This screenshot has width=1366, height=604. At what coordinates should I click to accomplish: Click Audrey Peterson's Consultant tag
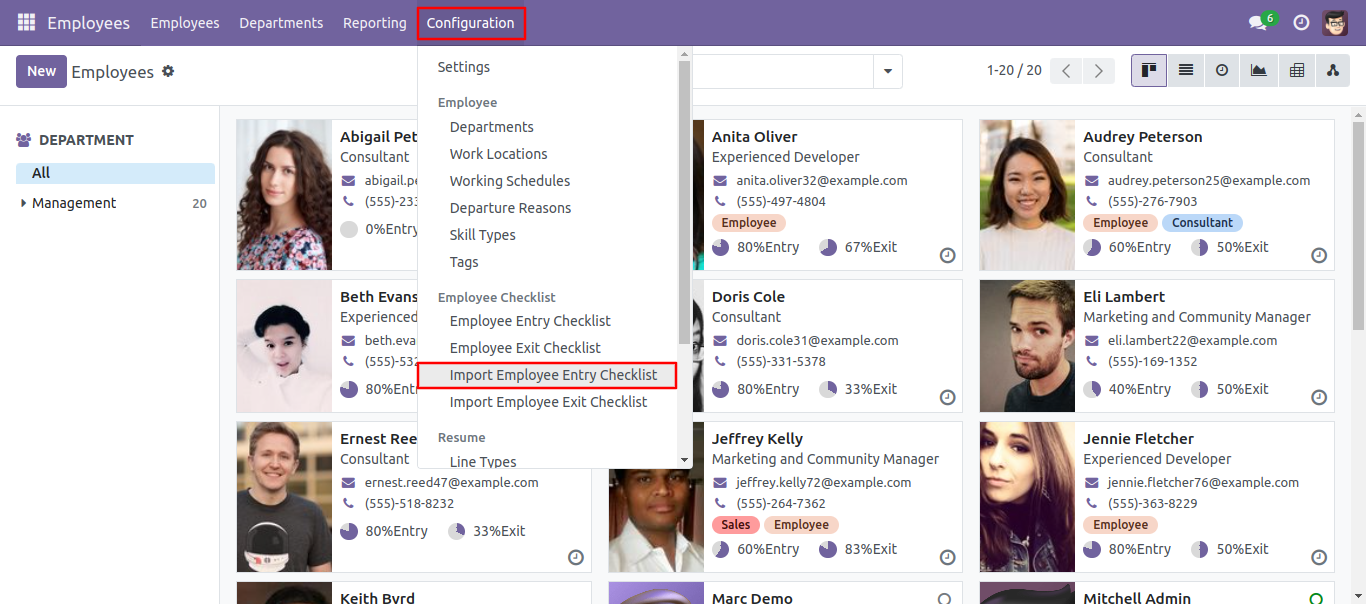[1202, 223]
